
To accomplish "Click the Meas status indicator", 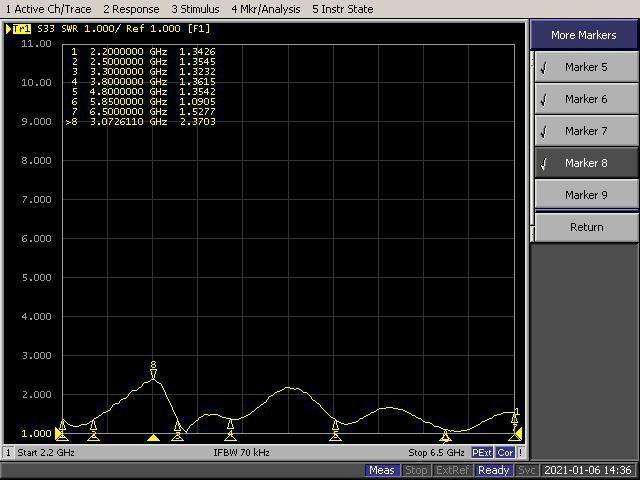I will pyautogui.click(x=382, y=470).
